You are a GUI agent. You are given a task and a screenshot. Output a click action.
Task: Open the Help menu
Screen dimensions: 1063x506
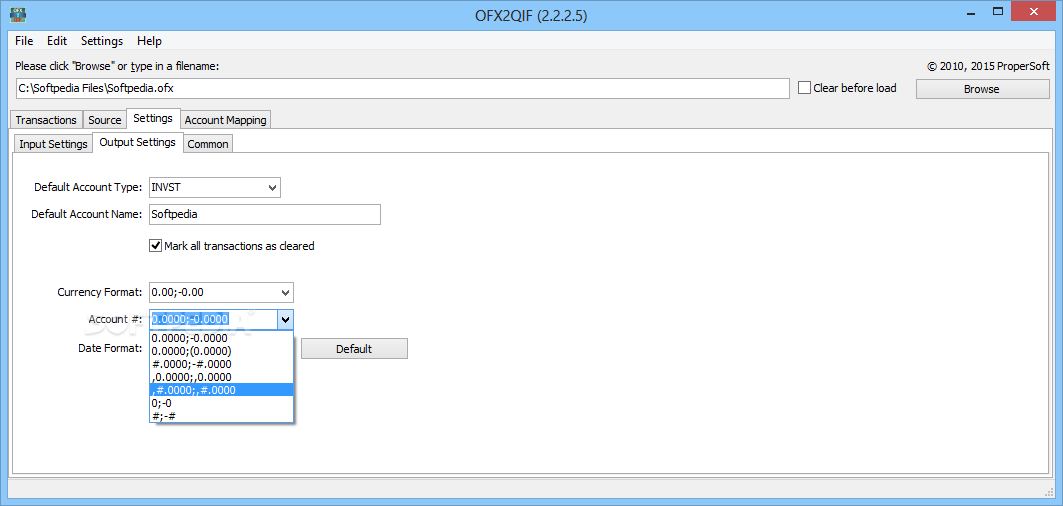point(149,41)
